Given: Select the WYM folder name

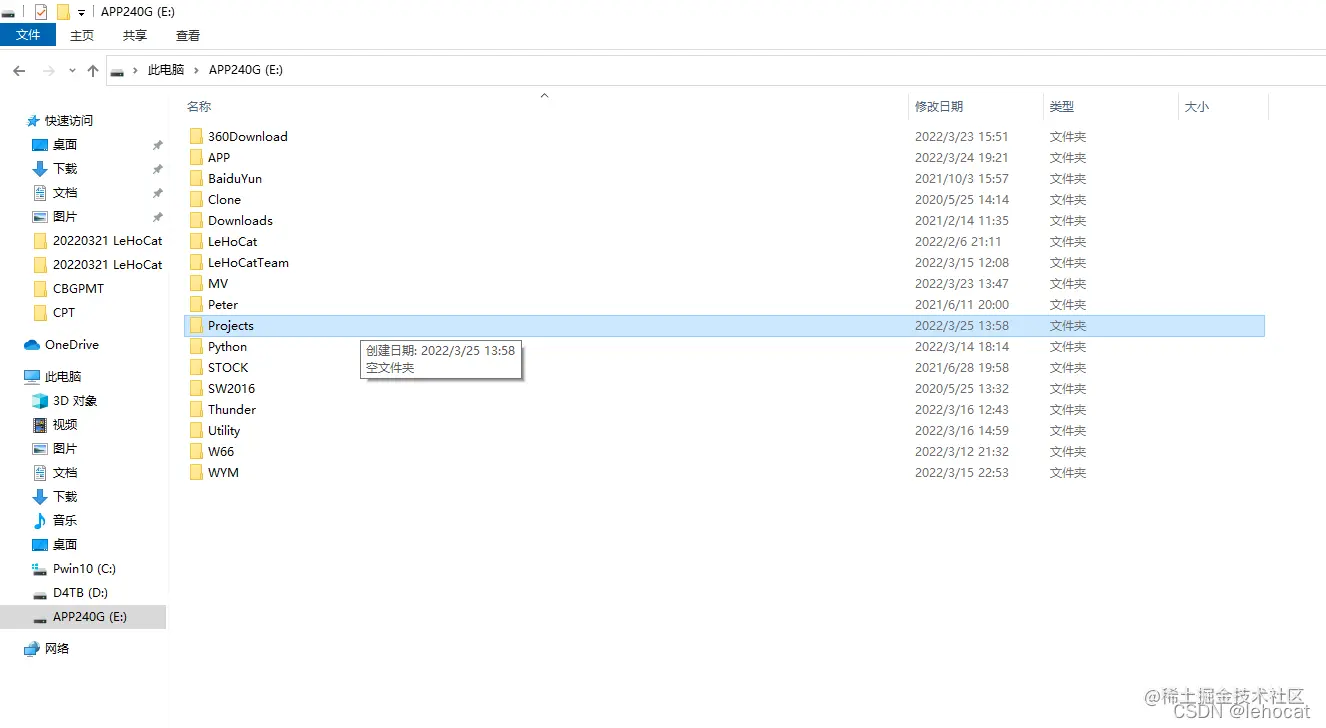Looking at the screenshot, I should (x=223, y=472).
